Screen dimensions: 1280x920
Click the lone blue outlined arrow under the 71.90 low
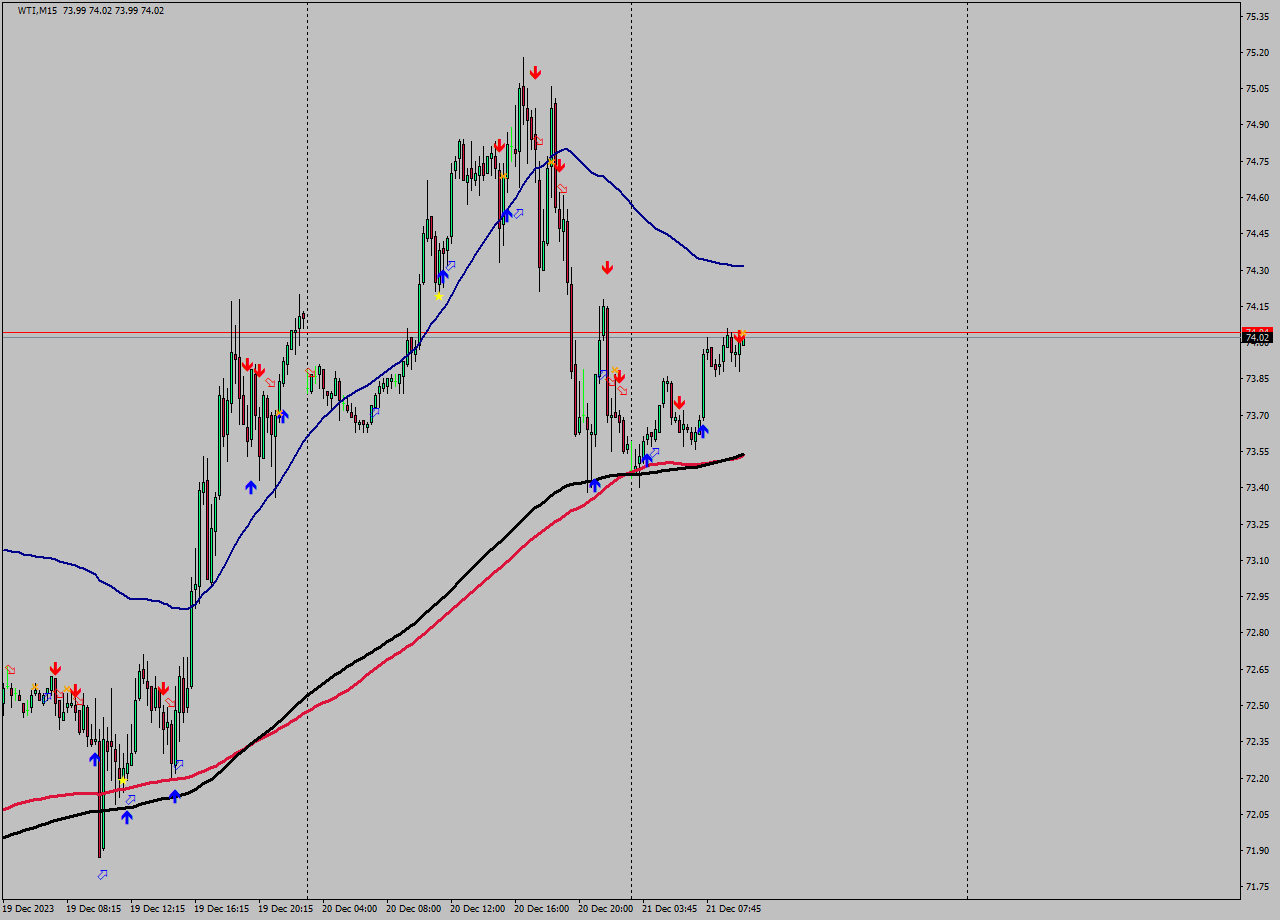click(x=102, y=875)
